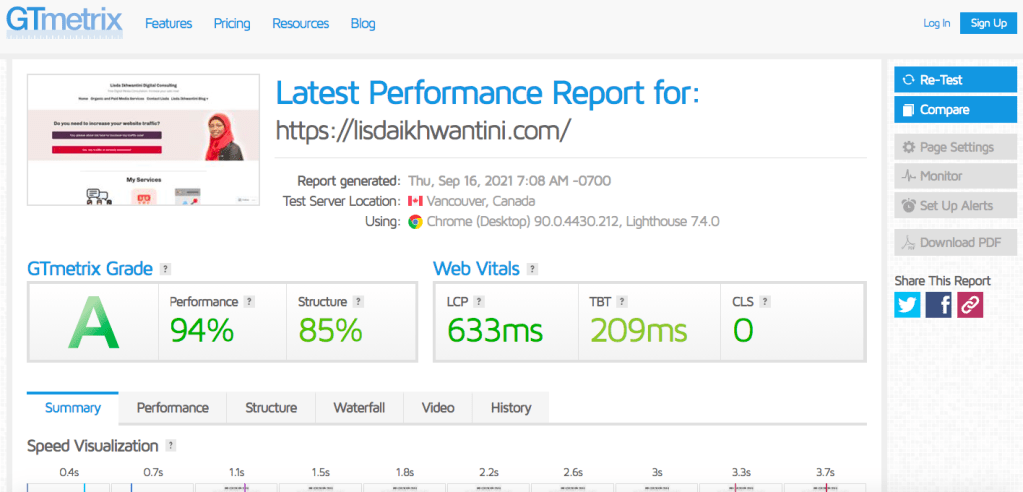Click the 3.7s speed visualization frame

(x=825, y=487)
